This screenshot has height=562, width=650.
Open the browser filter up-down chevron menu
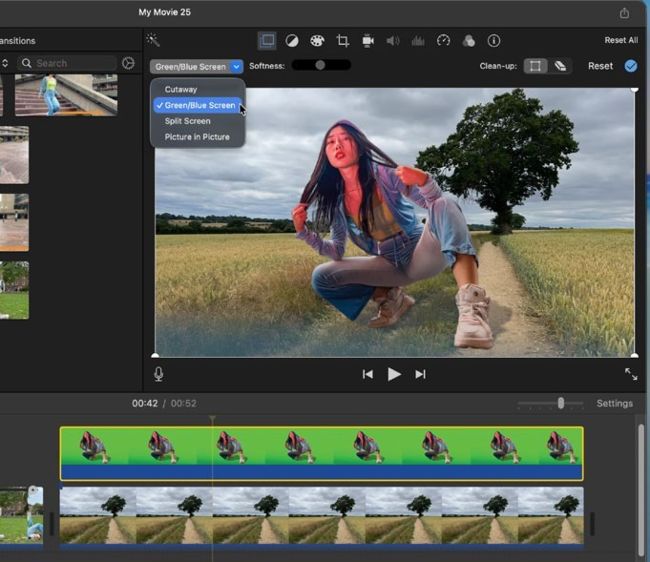pyautogui.click(x=5, y=63)
